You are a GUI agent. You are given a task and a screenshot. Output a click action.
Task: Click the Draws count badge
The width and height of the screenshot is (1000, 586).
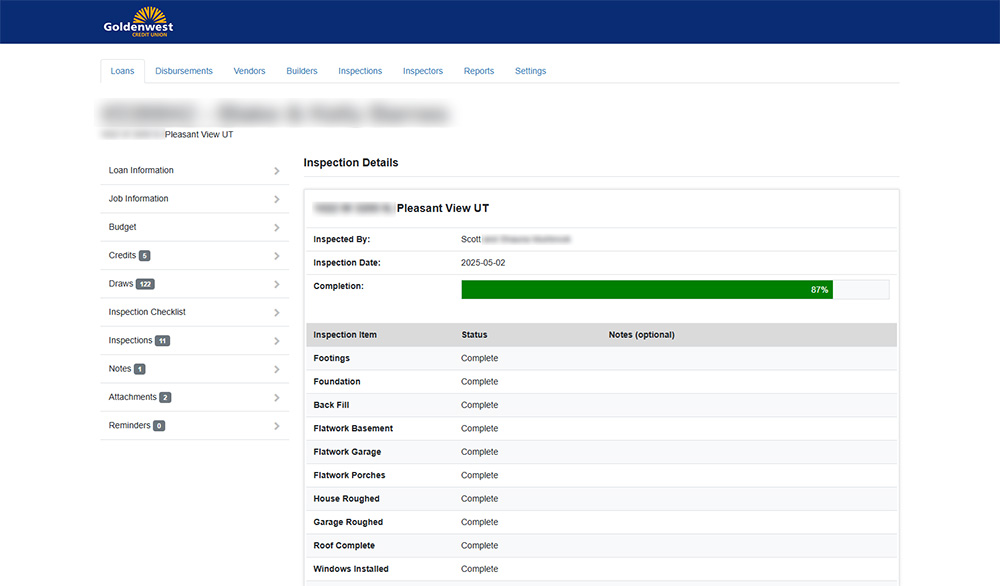pos(145,284)
